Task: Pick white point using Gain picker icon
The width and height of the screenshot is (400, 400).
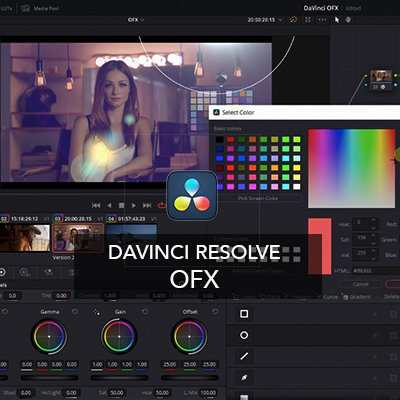Action: pos(96,312)
